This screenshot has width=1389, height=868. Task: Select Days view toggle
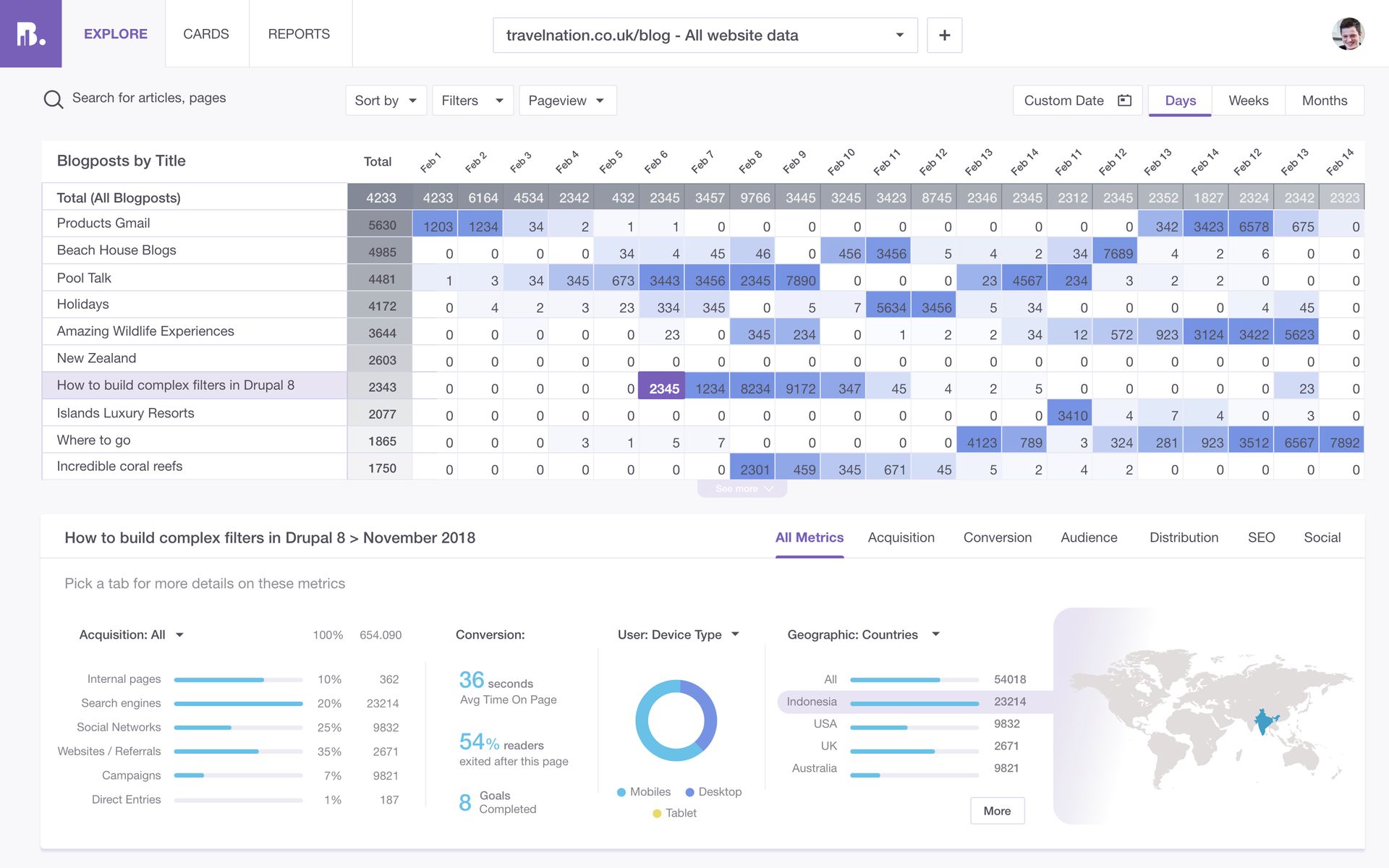coord(1180,99)
